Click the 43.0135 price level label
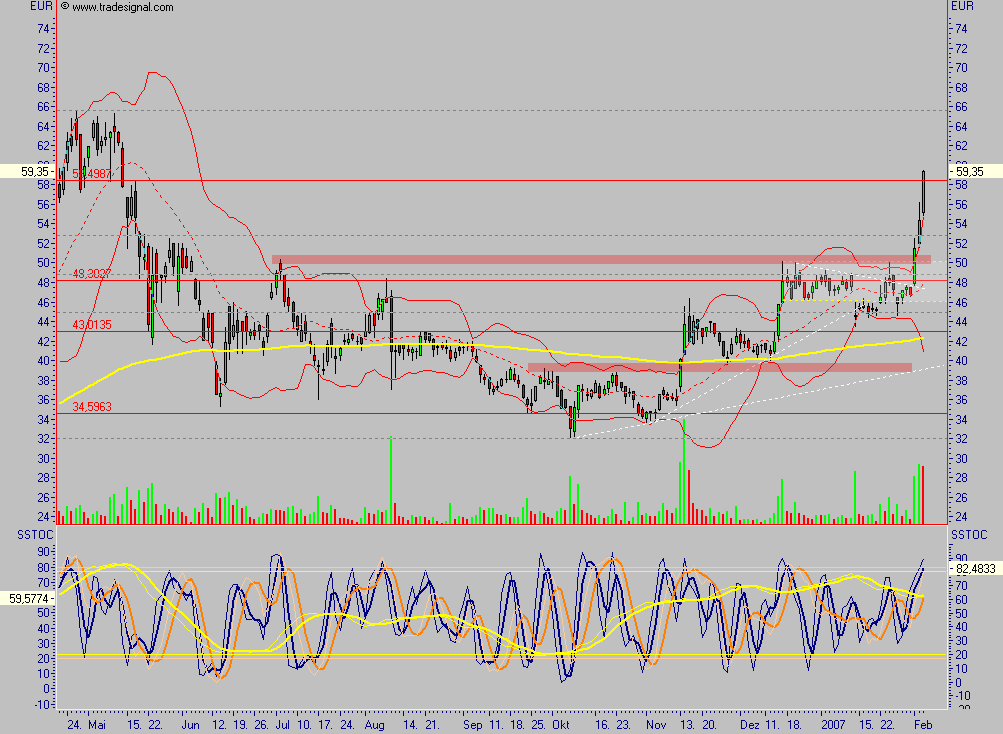This screenshot has width=1003, height=734. click(x=91, y=323)
